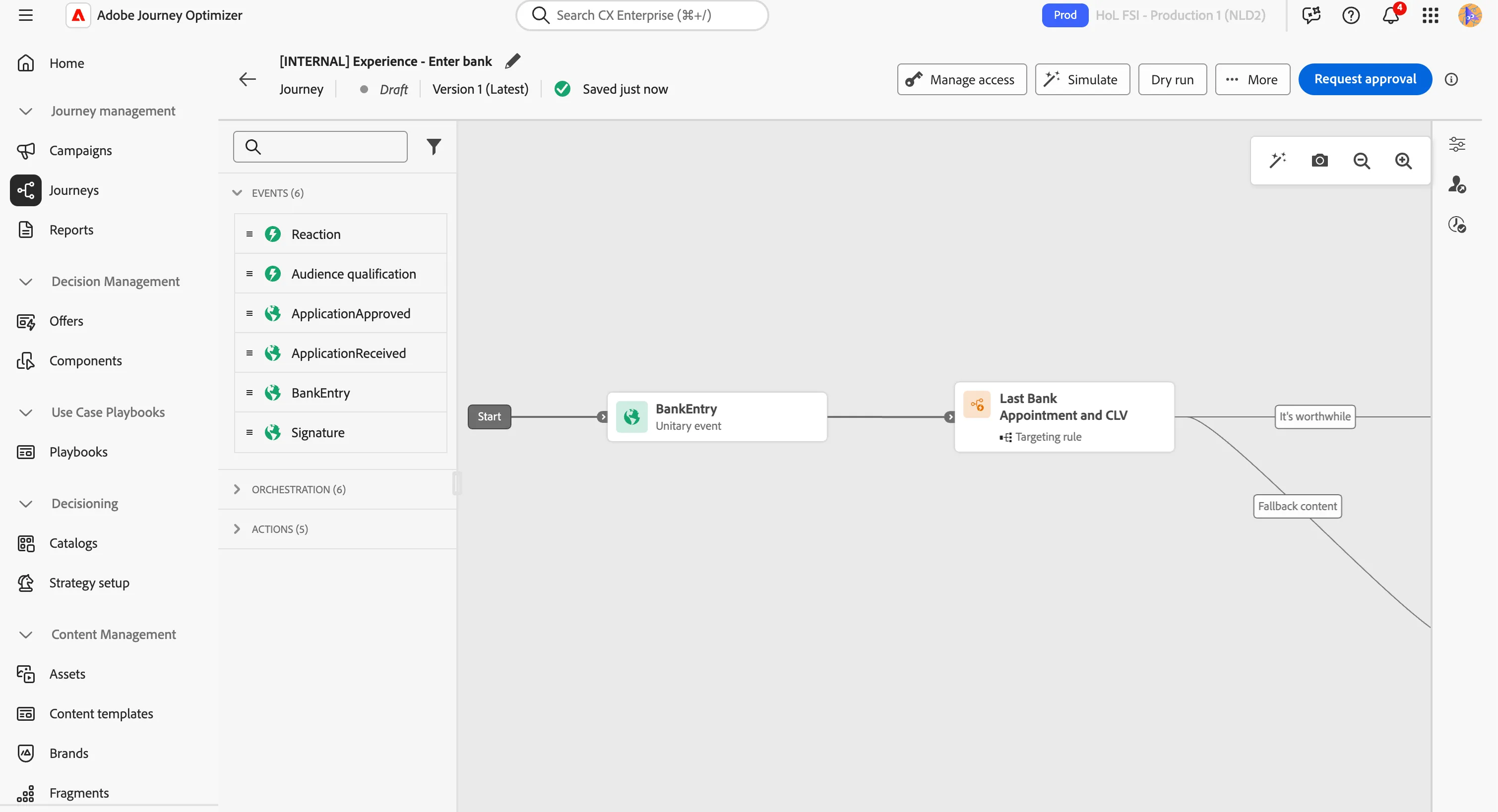The image size is (1498, 812).
Task: Open the feedback chat icon in the header
Action: (1311, 15)
